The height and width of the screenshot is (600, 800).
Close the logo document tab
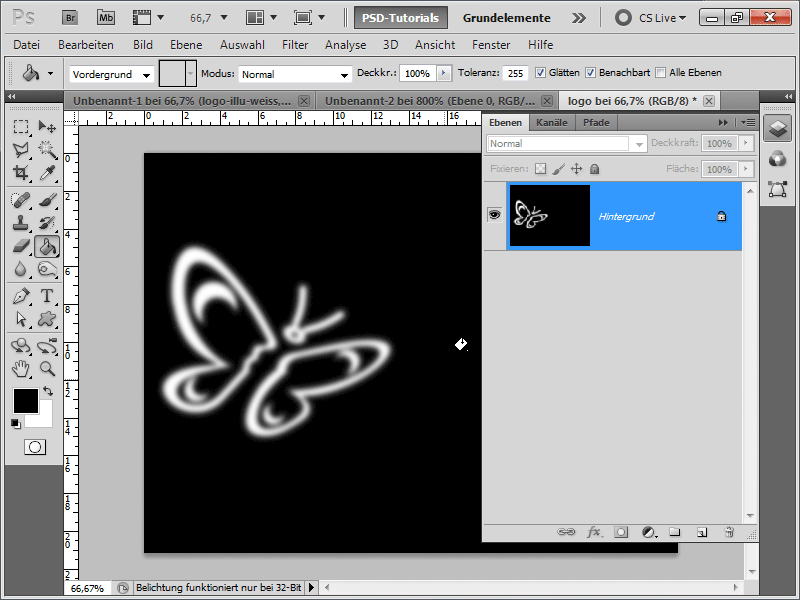coord(709,101)
